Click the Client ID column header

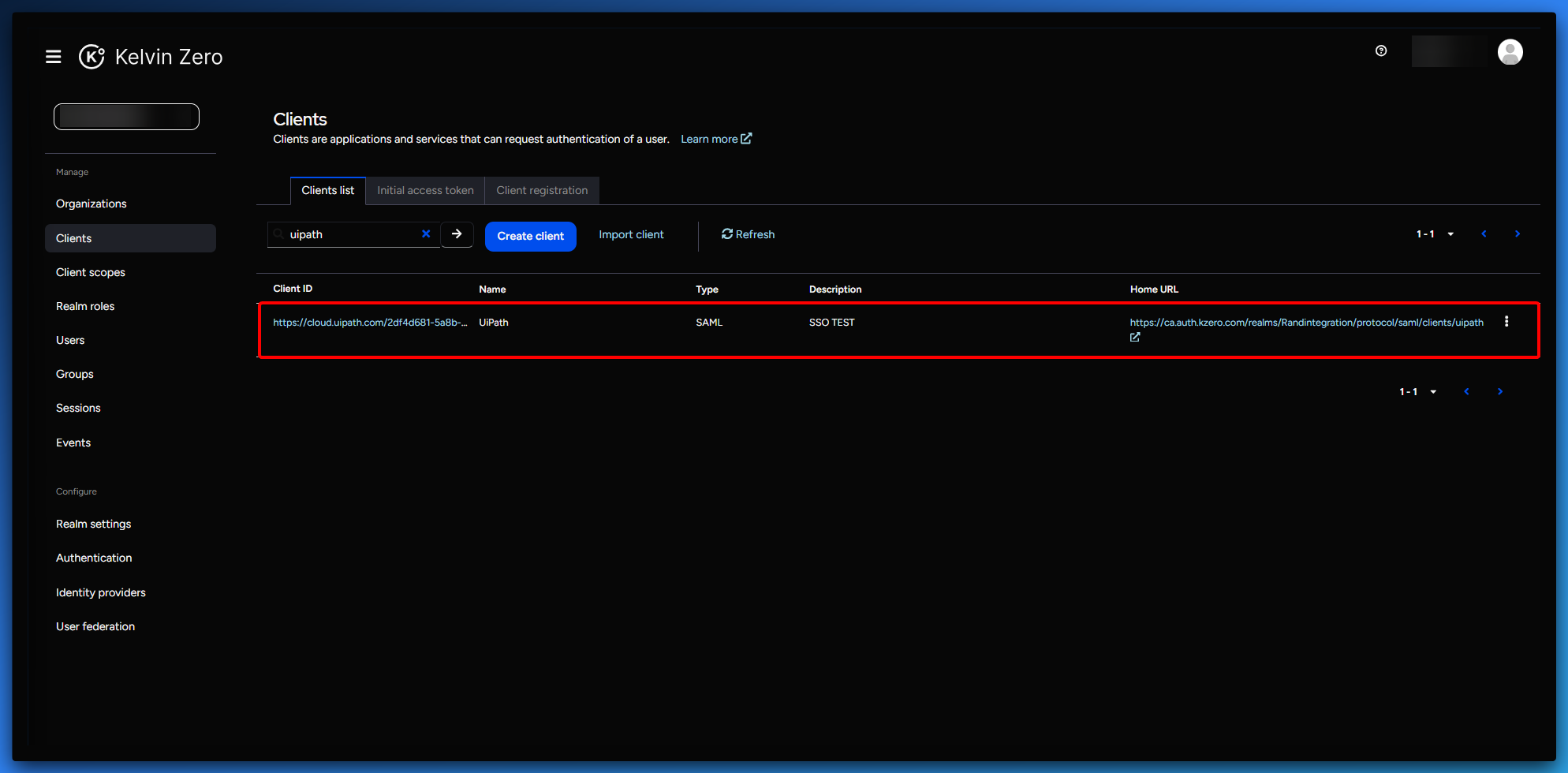click(293, 289)
